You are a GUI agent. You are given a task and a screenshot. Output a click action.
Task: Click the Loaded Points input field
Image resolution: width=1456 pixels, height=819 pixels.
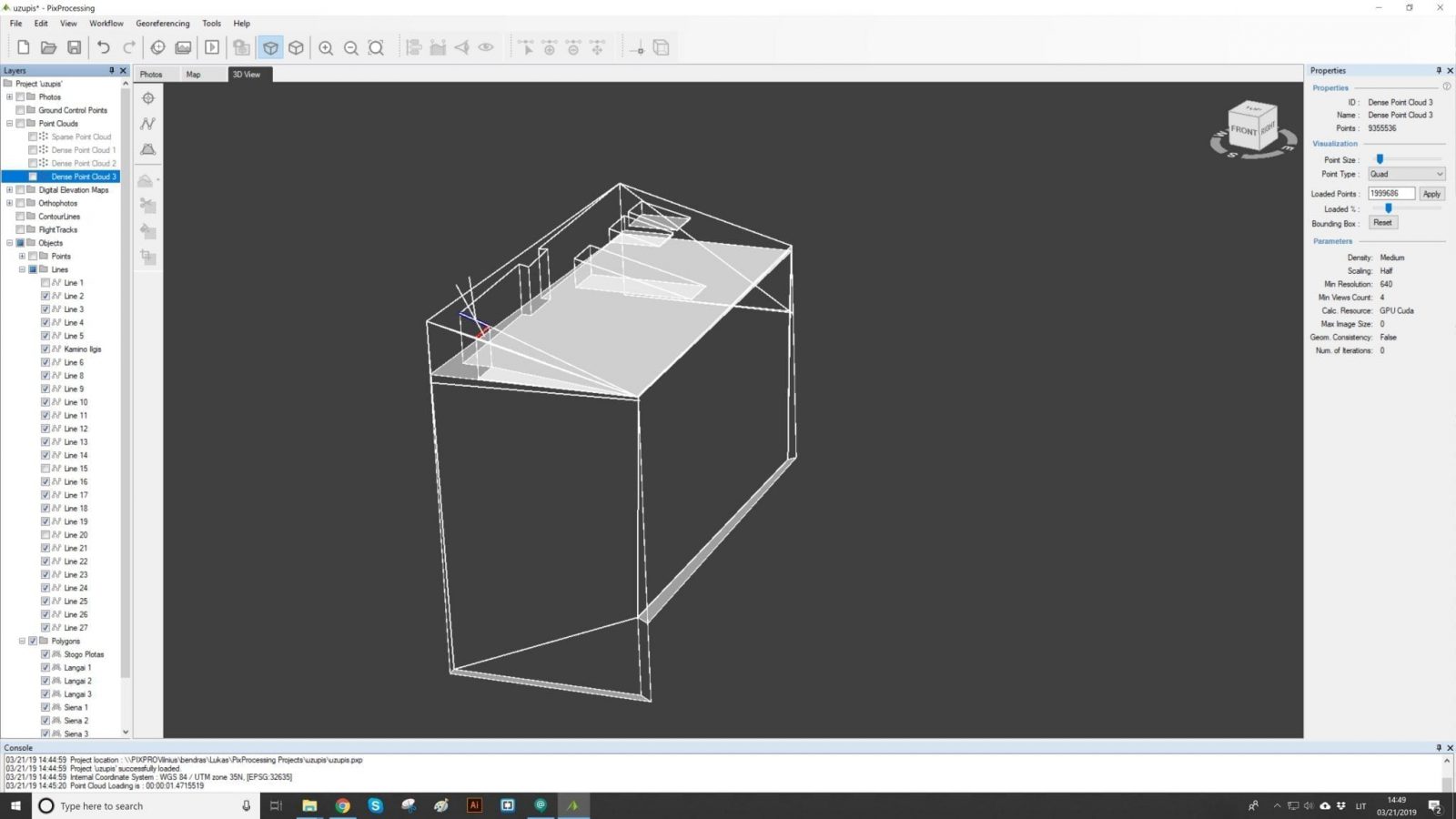pyautogui.click(x=1390, y=193)
